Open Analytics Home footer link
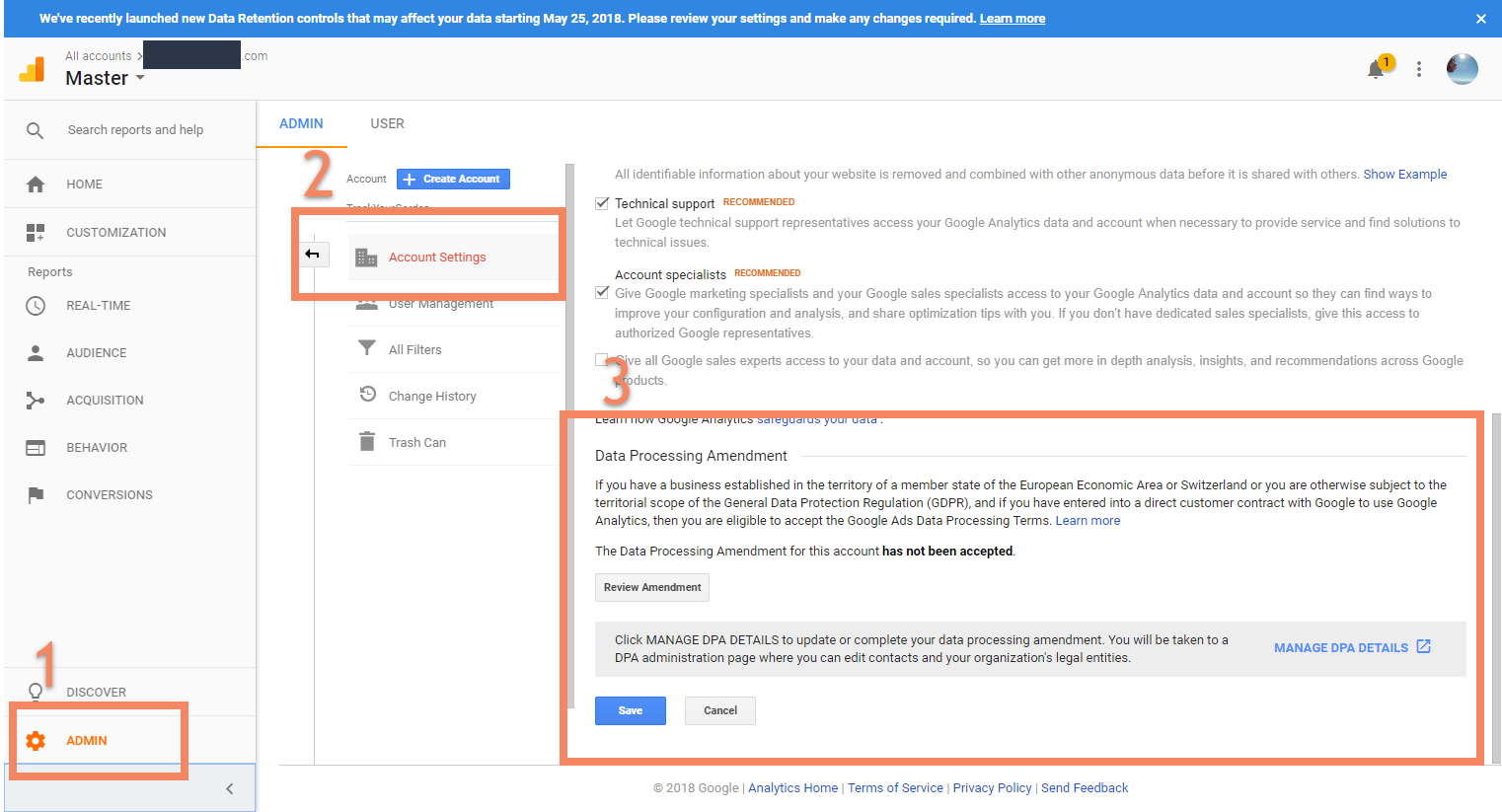1502x812 pixels. click(x=792, y=787)
